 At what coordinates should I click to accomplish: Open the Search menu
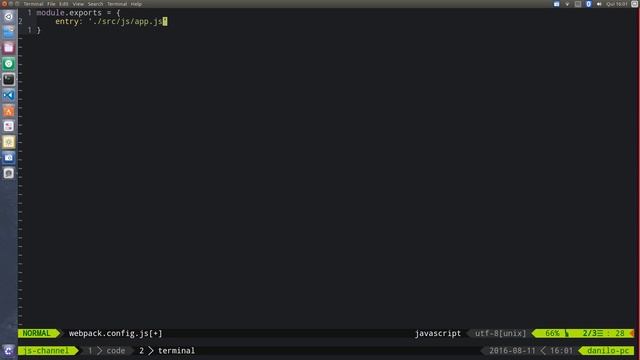96,4
